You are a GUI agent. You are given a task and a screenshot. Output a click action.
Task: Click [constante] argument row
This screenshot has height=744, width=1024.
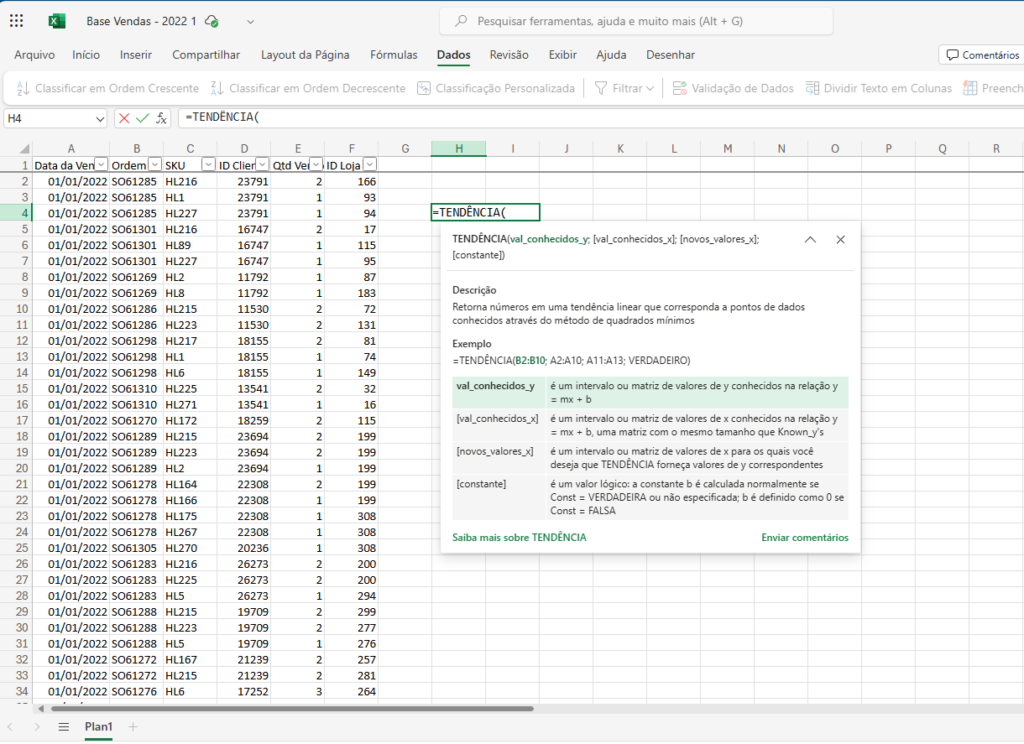coord(650,497)
